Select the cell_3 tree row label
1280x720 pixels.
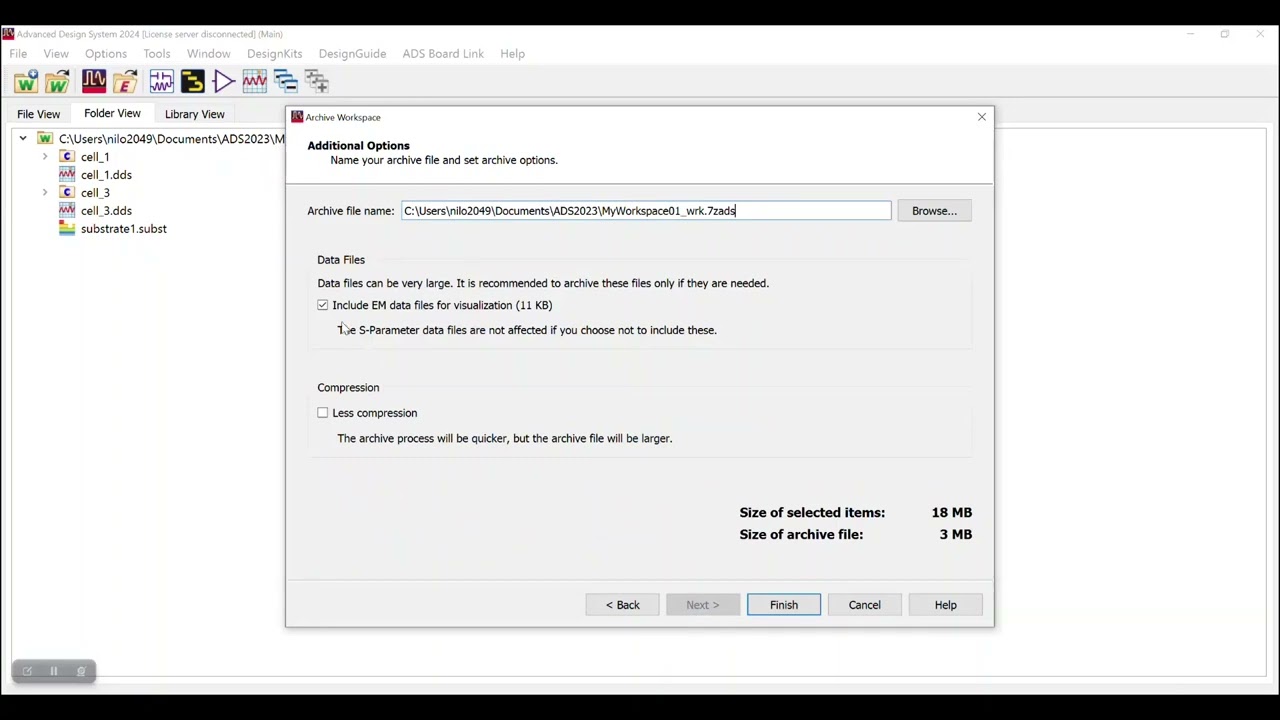(x=95, y=193)
